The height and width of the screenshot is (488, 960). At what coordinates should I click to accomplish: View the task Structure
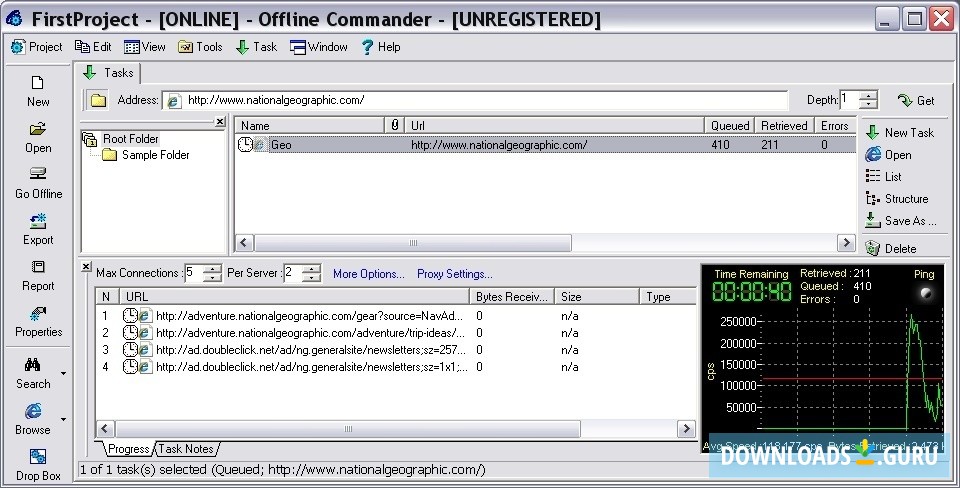coord(897,198)
